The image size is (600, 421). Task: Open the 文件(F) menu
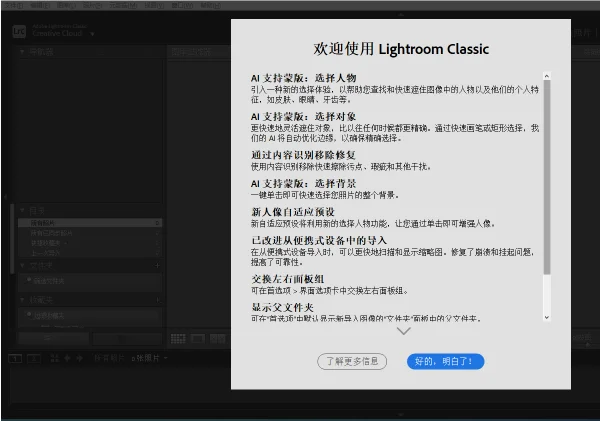14,5
